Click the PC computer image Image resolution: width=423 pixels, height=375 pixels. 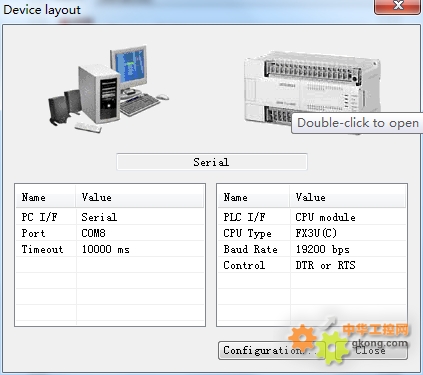[108, 89]
